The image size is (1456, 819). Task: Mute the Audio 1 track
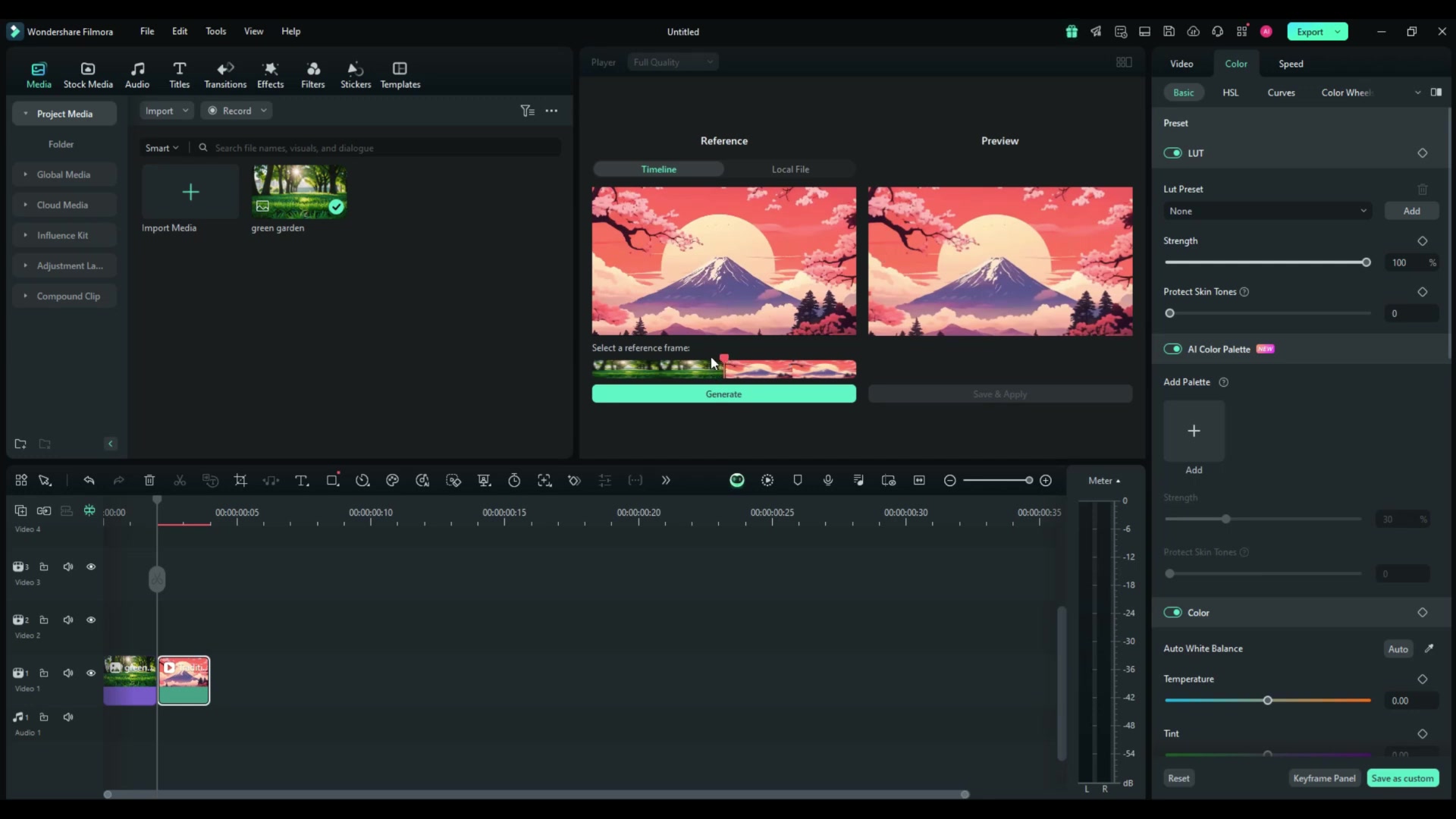point(68,717)
